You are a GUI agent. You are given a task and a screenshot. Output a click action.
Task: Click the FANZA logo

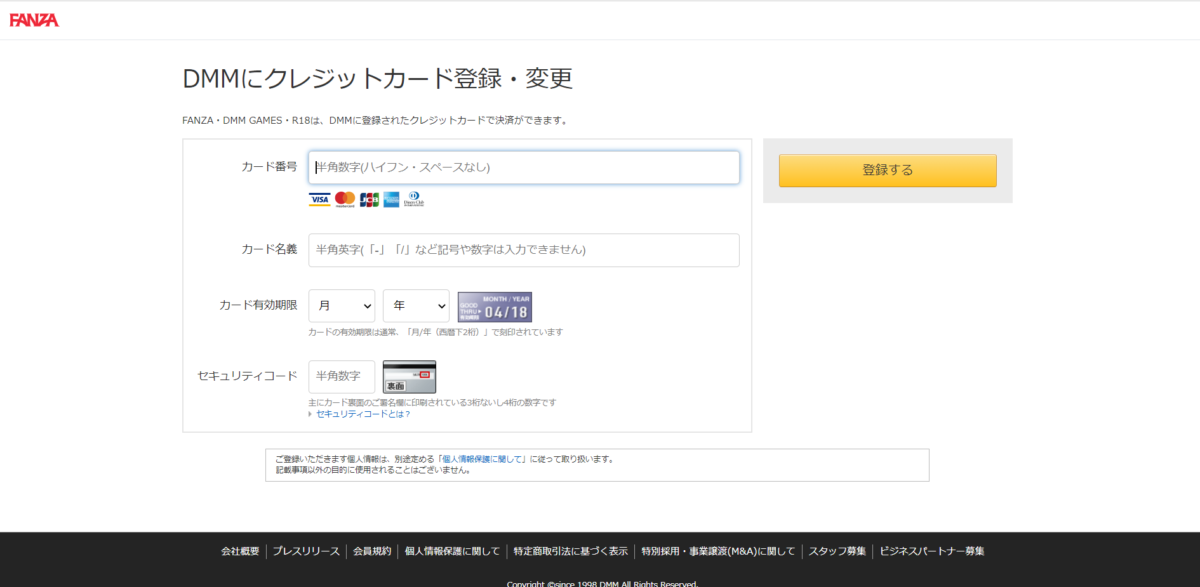coord(35,19)
